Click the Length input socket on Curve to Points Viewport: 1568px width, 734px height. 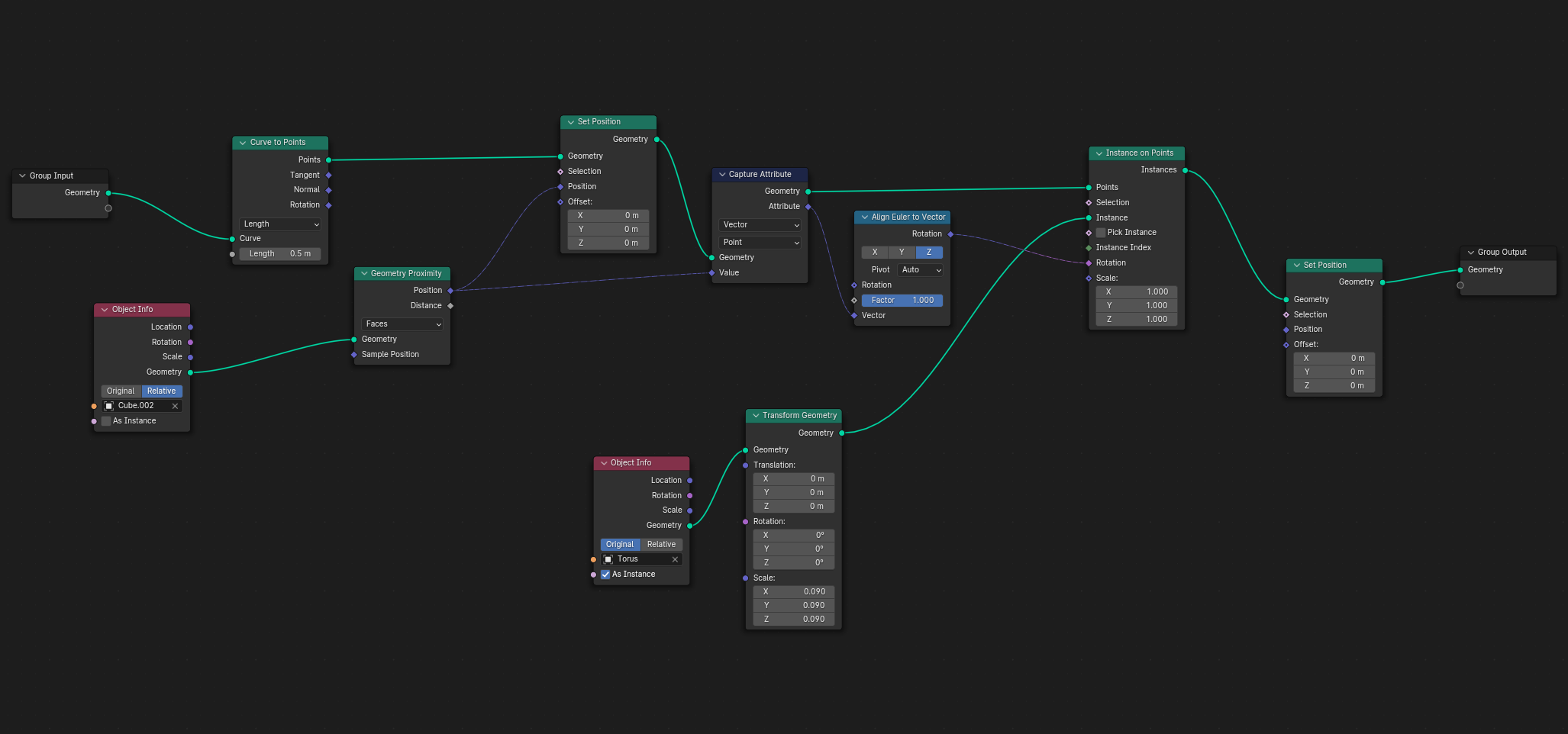[x=232, y=254]
